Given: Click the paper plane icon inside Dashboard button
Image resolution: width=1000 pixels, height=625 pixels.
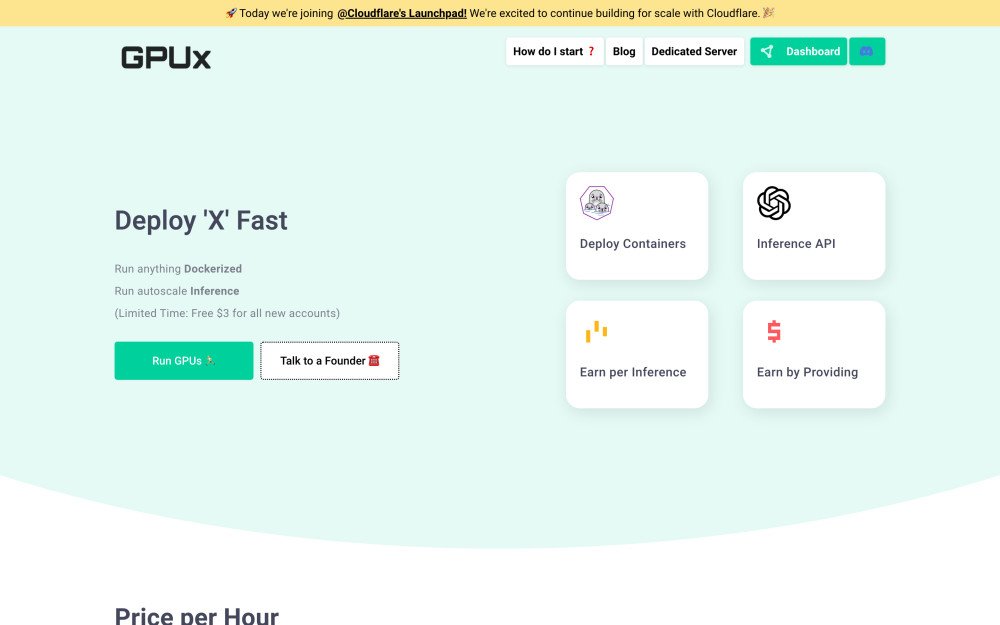Looking at the screenshot, I should coord(767,51).
